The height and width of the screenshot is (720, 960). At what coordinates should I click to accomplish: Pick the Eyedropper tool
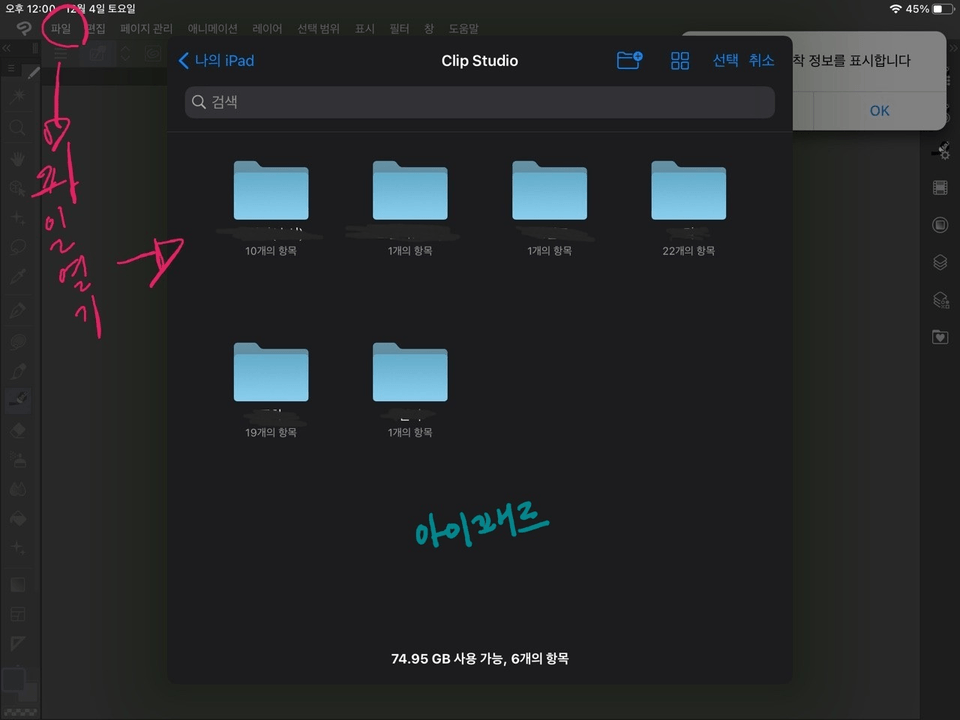[17, 276]
